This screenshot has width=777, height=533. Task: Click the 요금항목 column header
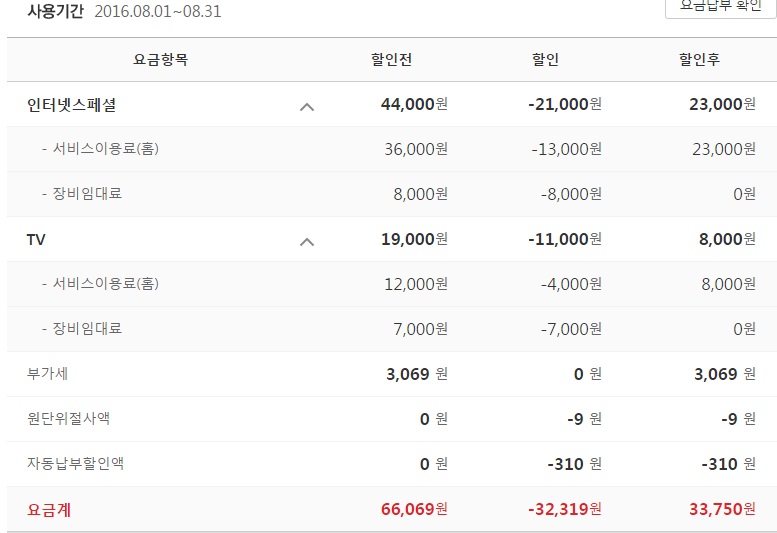click(x=160, y=60)
